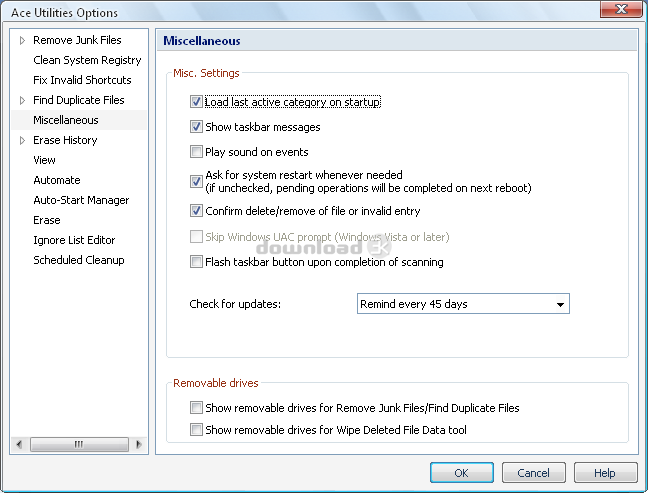
Task: Uncheck Confirm delete/remove of file
Action: point(196,211)
